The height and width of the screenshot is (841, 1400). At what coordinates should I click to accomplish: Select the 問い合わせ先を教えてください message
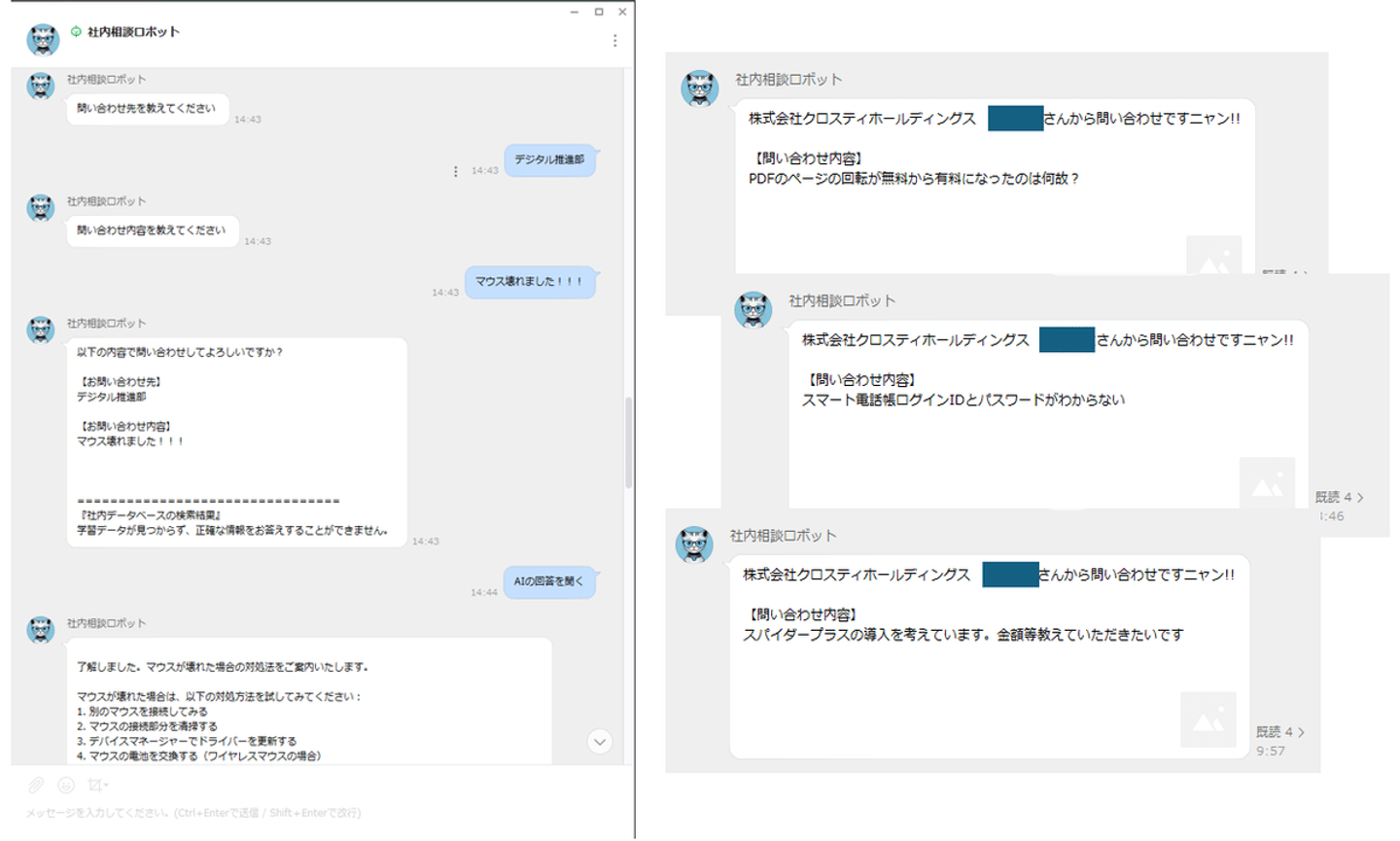[x=147, y=109]
